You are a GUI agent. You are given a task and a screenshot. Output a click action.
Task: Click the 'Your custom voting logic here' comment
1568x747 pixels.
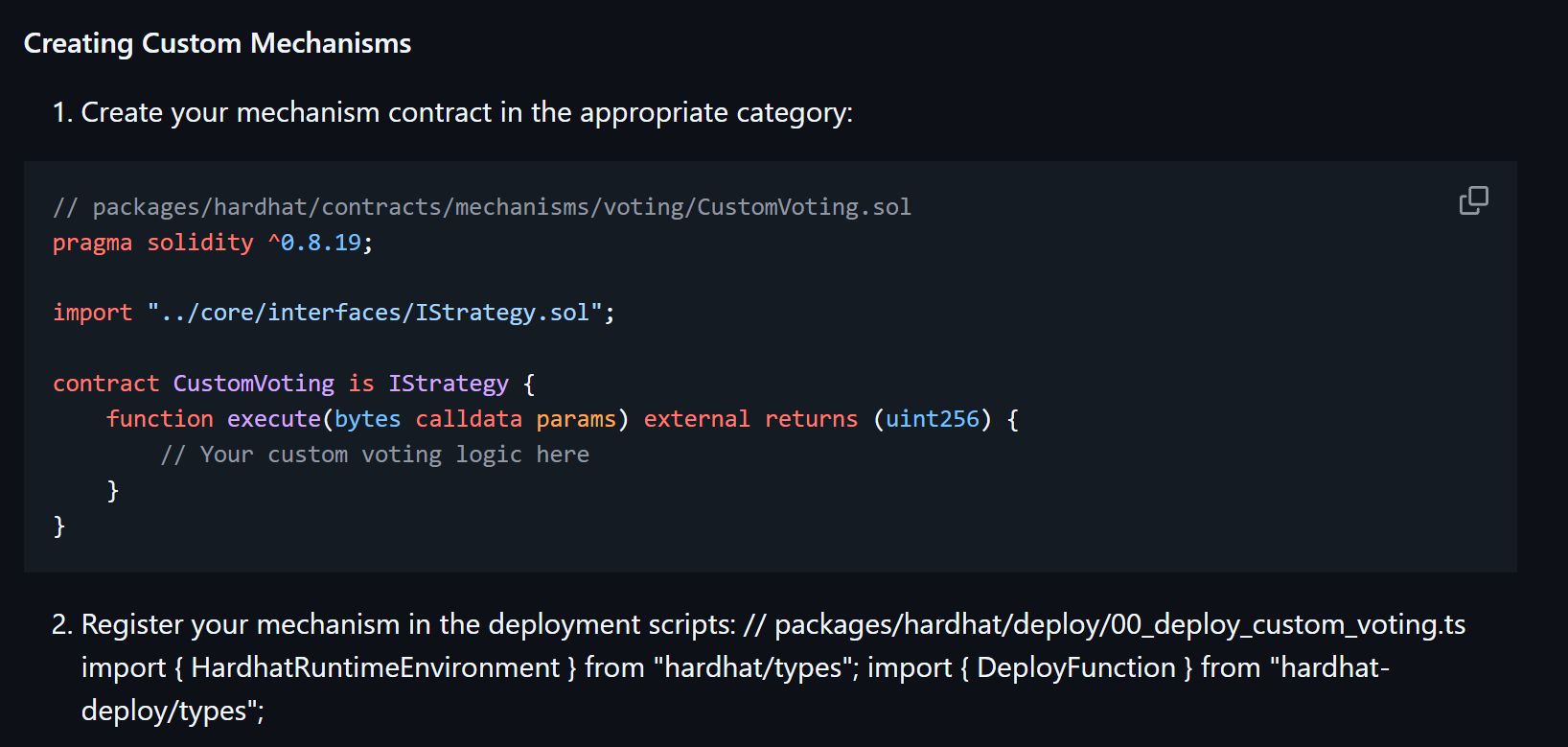tap(375, 455)
